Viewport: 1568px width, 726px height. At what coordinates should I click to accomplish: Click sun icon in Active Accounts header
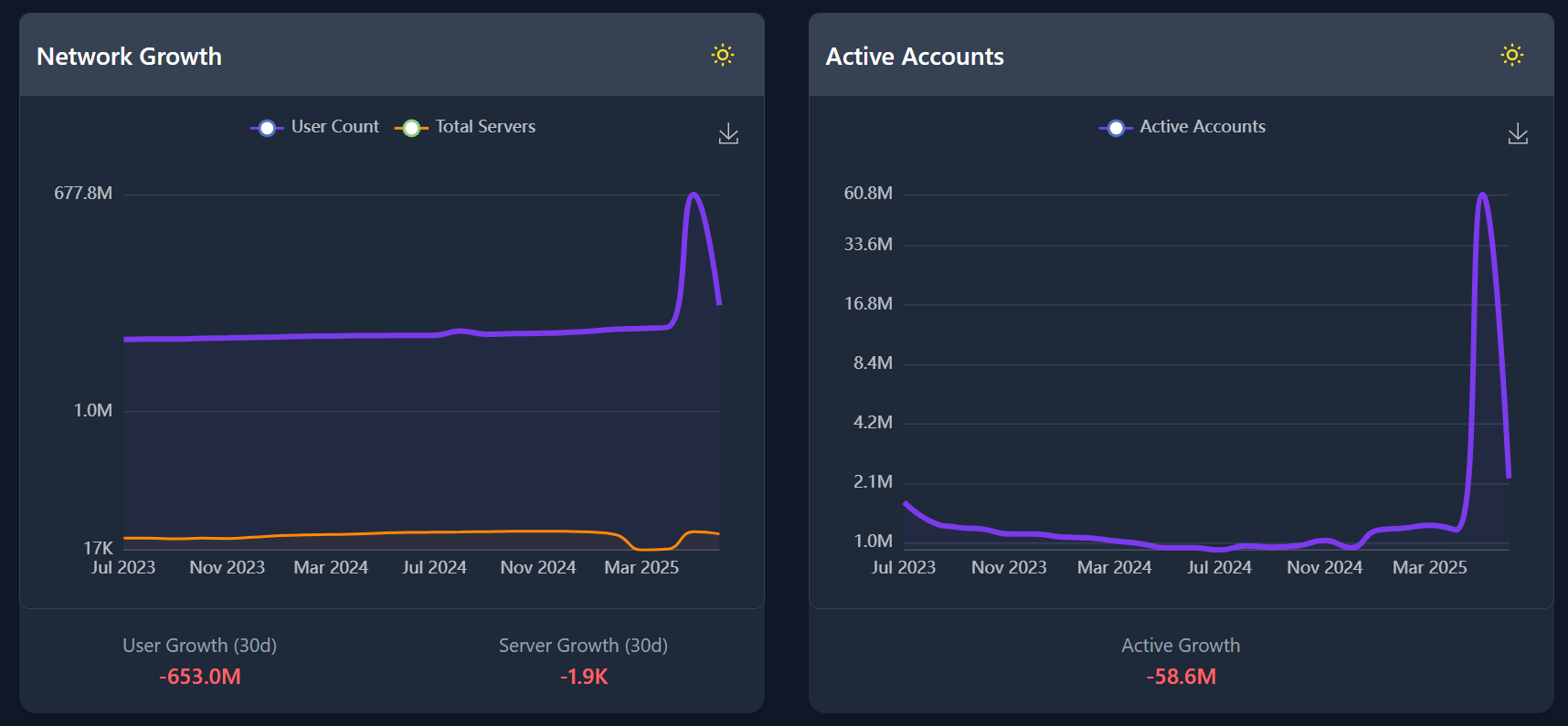click(x=1512, y=55)
